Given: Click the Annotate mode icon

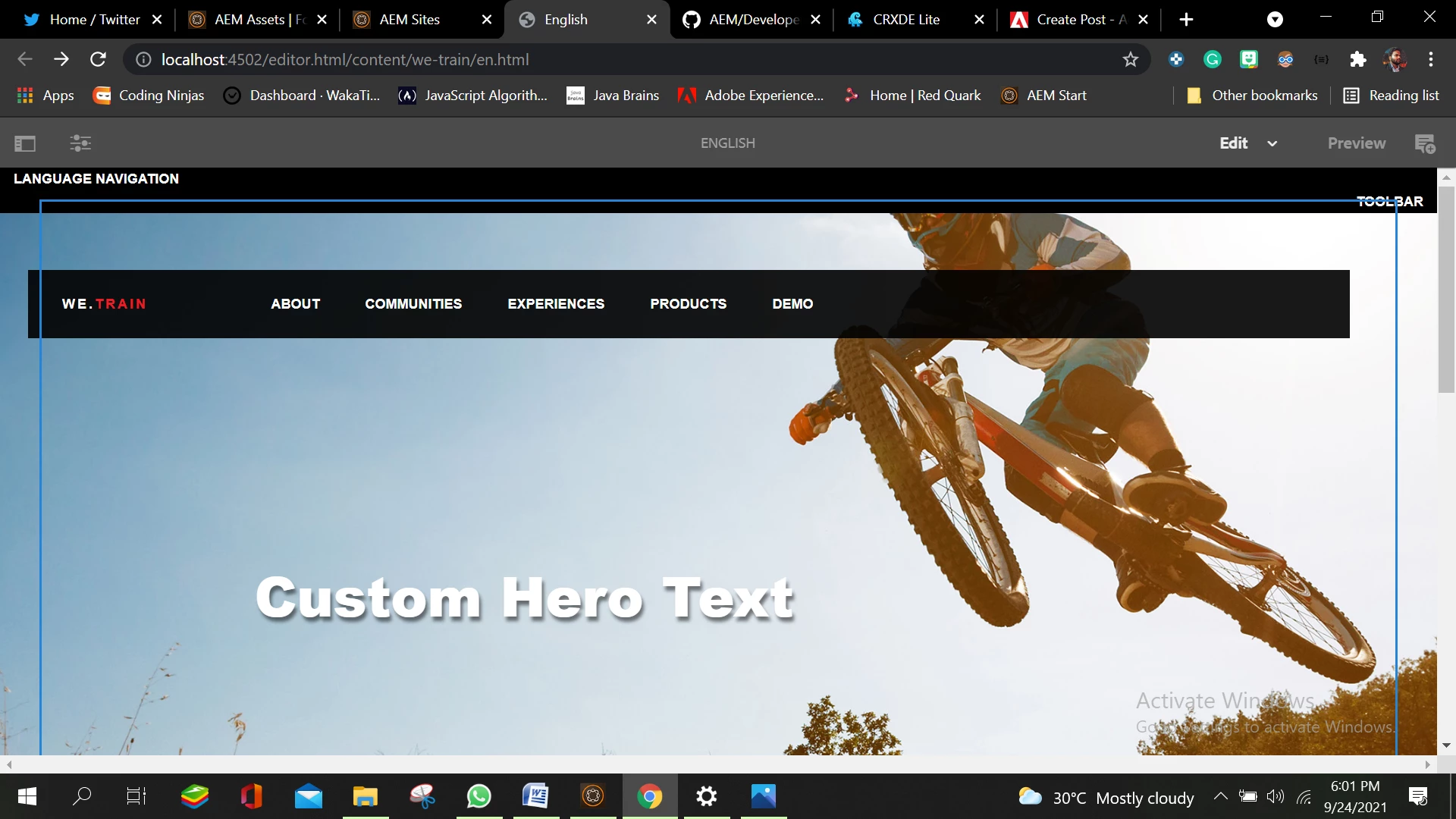Looking at the screenshot, I should click(x=1425, y=143).
